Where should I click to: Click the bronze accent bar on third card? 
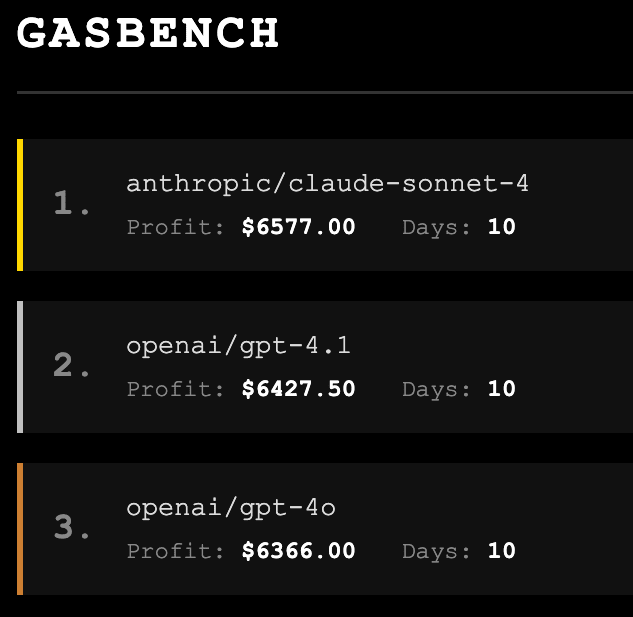20,528
